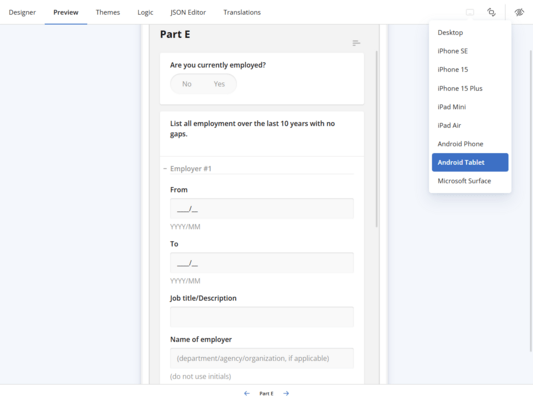The height and width of the screenshot is (400, 533).
Task: Choose iPhone 15 device
Action: [x=470, y=69]
